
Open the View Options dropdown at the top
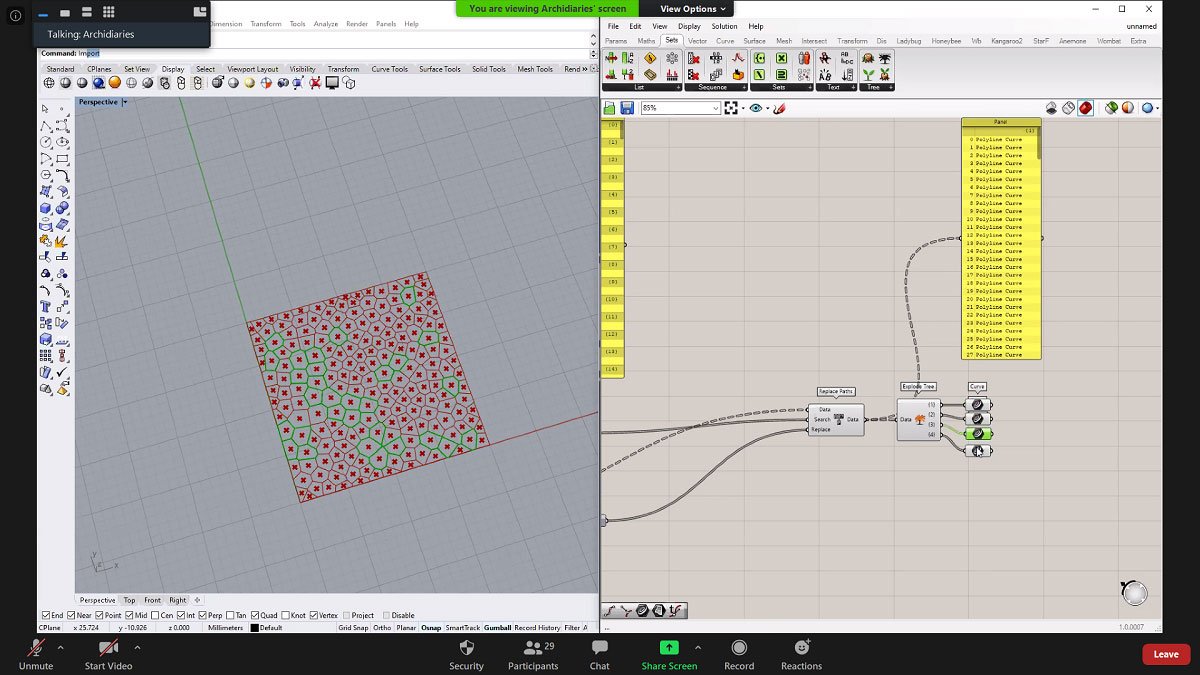pyautogui.click(x=690, y=8)
